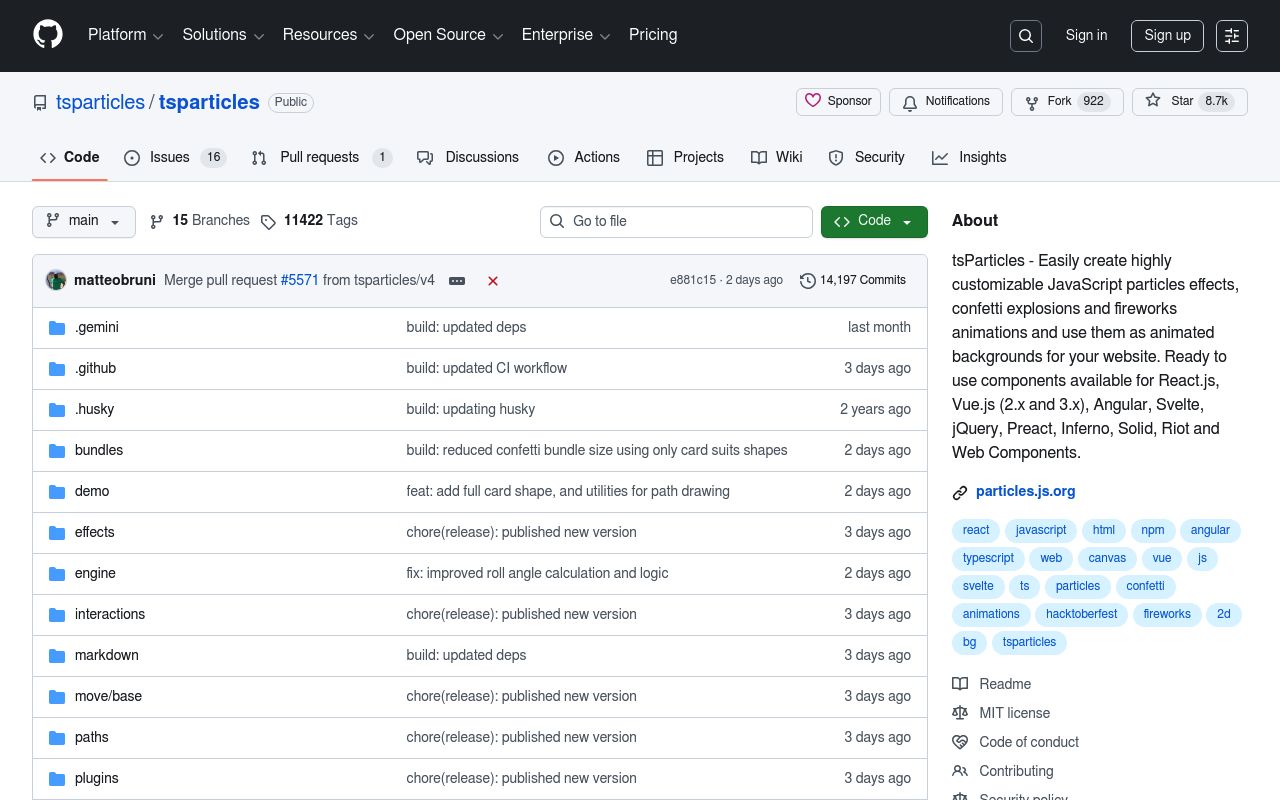This screenshot has width=1280, height=800.
Task: View commit history via the clock icon
Action: [808, 281]
